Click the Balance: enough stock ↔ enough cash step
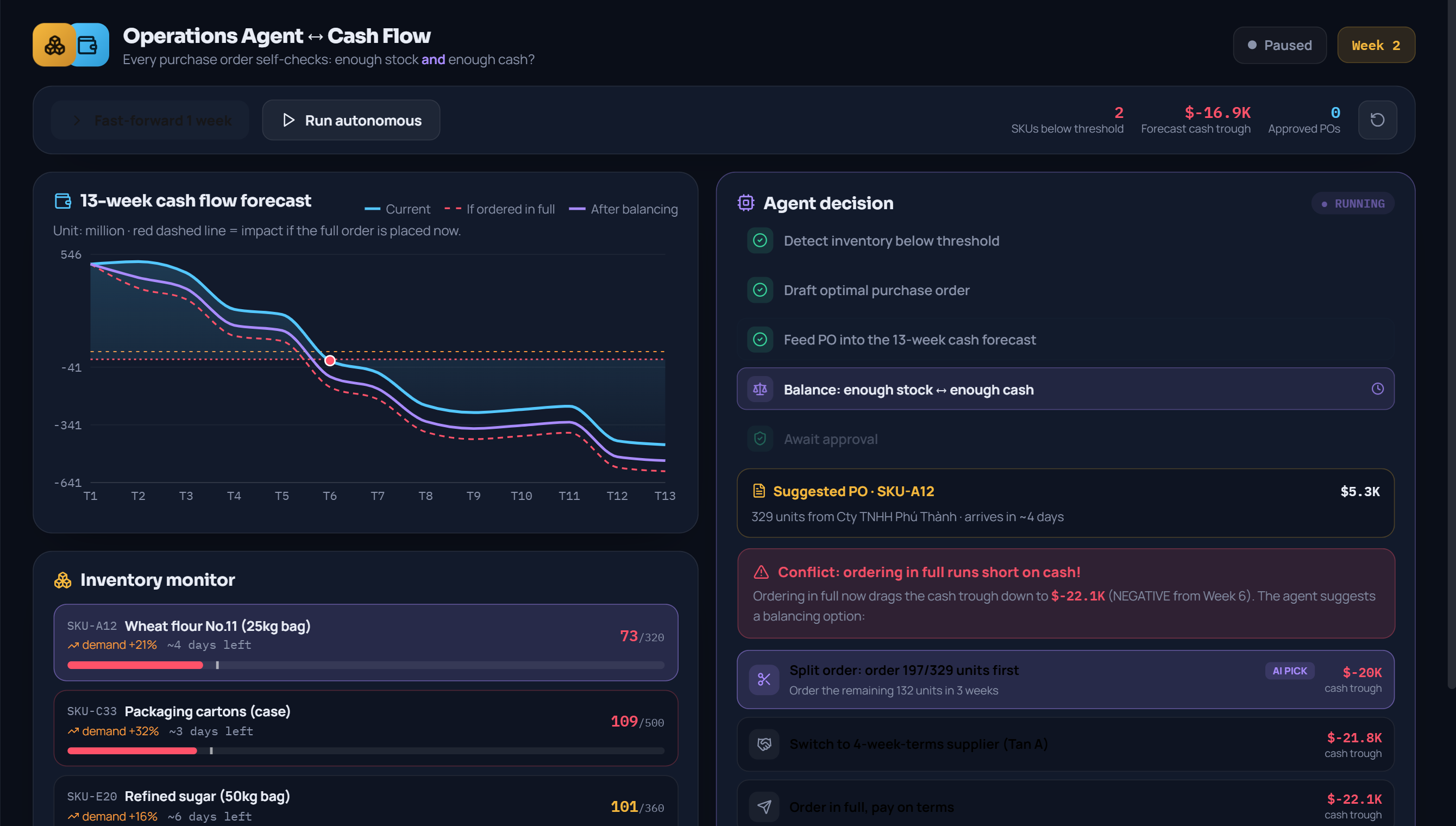The width and height of the screenshot is (1456, 826). pos(1065,389)
